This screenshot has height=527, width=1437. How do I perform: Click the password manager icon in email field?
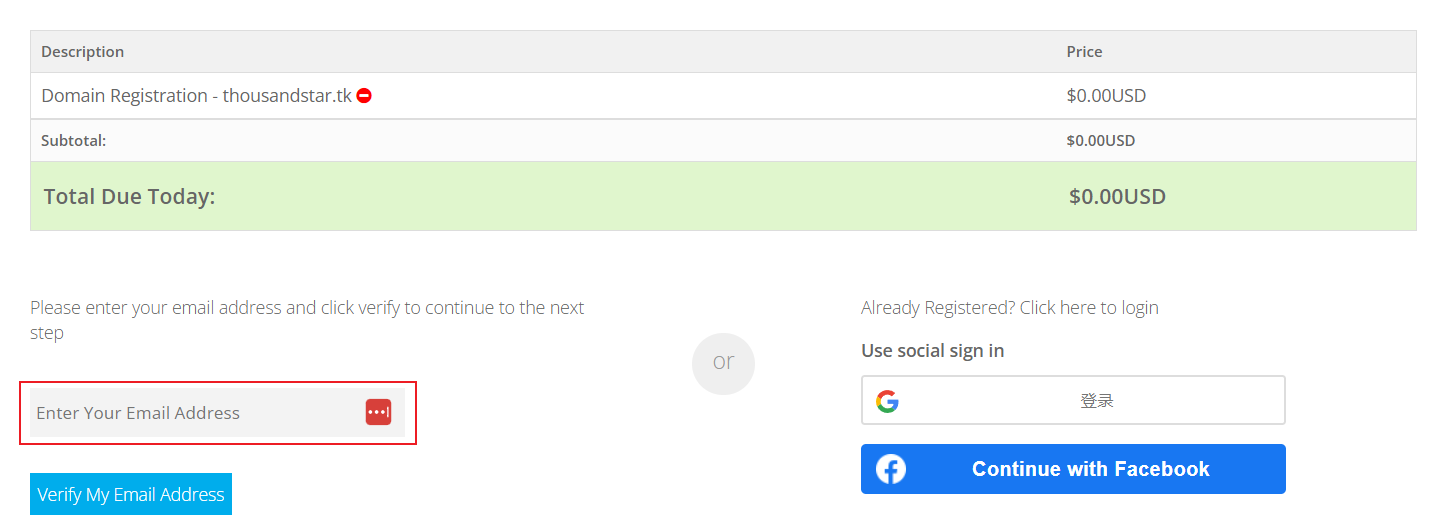(378, 412)
